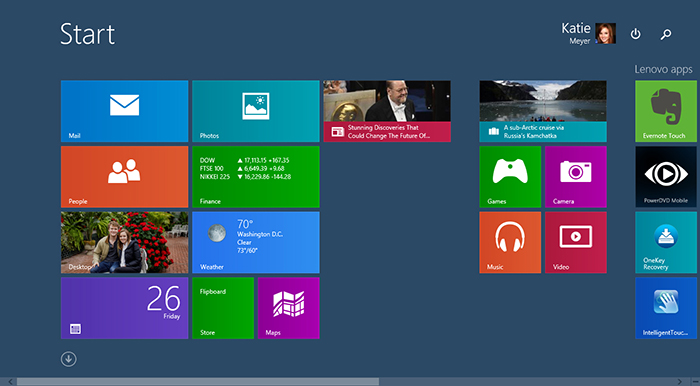Image resolution: width=700 pixels, height=386 pixels.
Task: Launch the People app tile
Action: tap(125, 177)
